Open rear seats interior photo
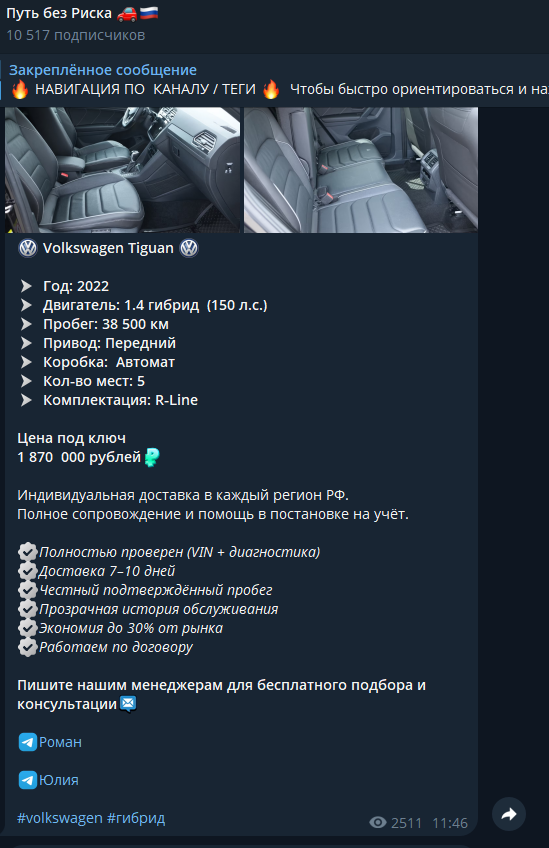The height and width of the screenshot is (848, 549). click(x=361, y=170)
